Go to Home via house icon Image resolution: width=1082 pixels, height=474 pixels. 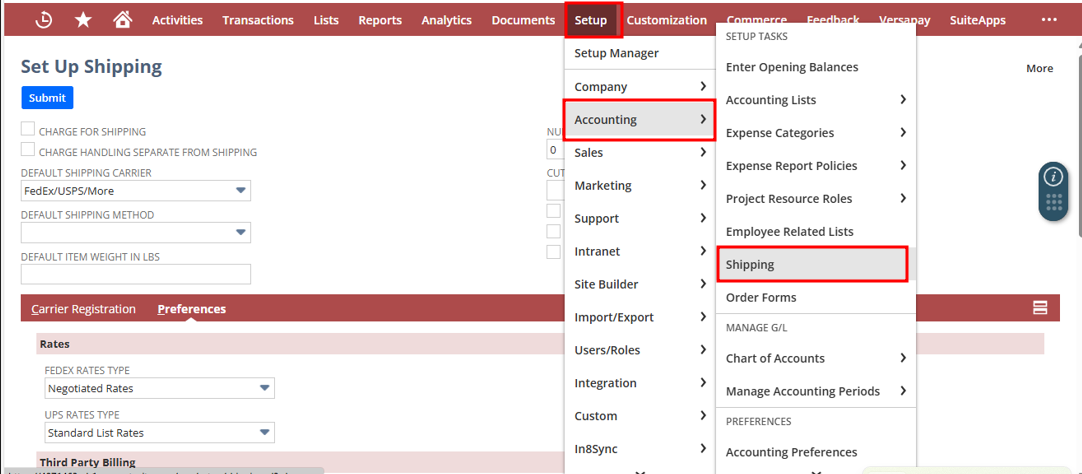click(x=122, y=20)
